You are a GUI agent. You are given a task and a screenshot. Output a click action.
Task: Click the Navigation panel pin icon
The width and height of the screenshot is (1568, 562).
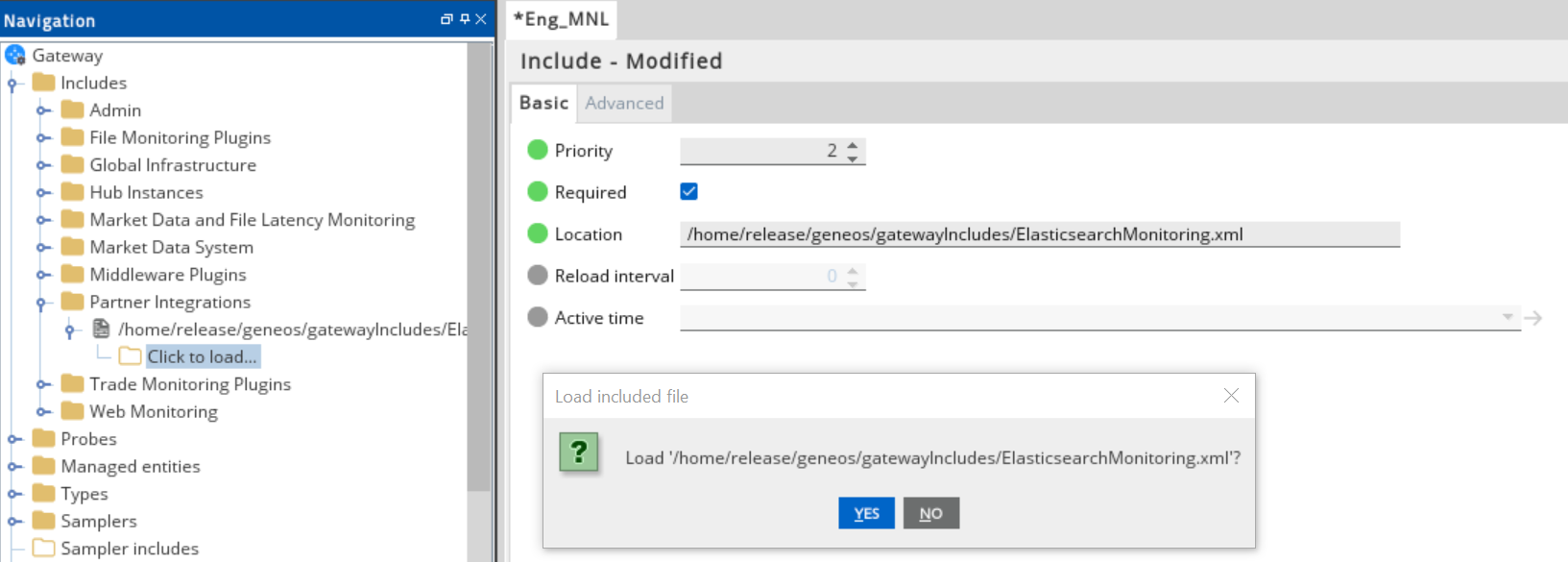click(x=464, y=19)
